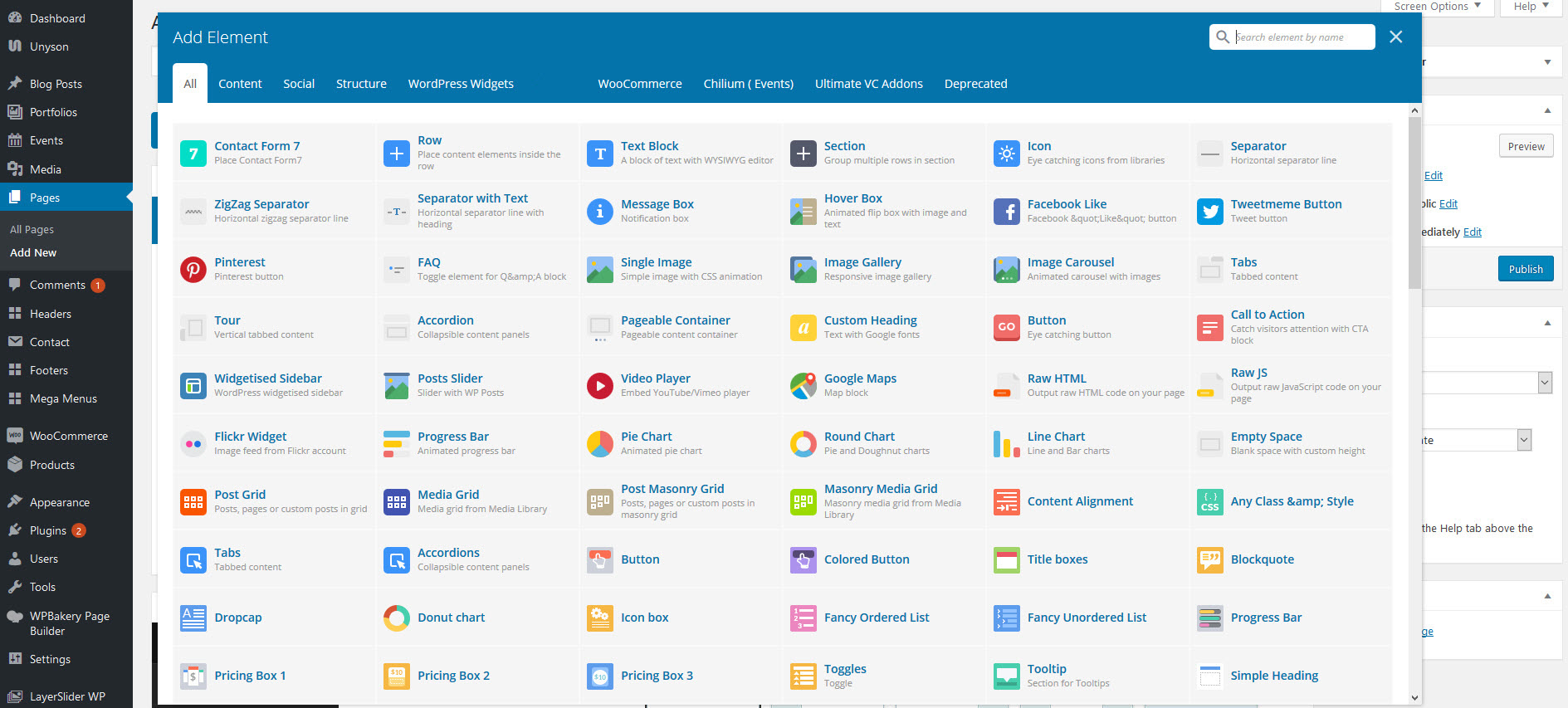Viewport: 1568px width, 708px height.
Task: Choose the Masonry Media Grid icon
Action: pos(804,502)
